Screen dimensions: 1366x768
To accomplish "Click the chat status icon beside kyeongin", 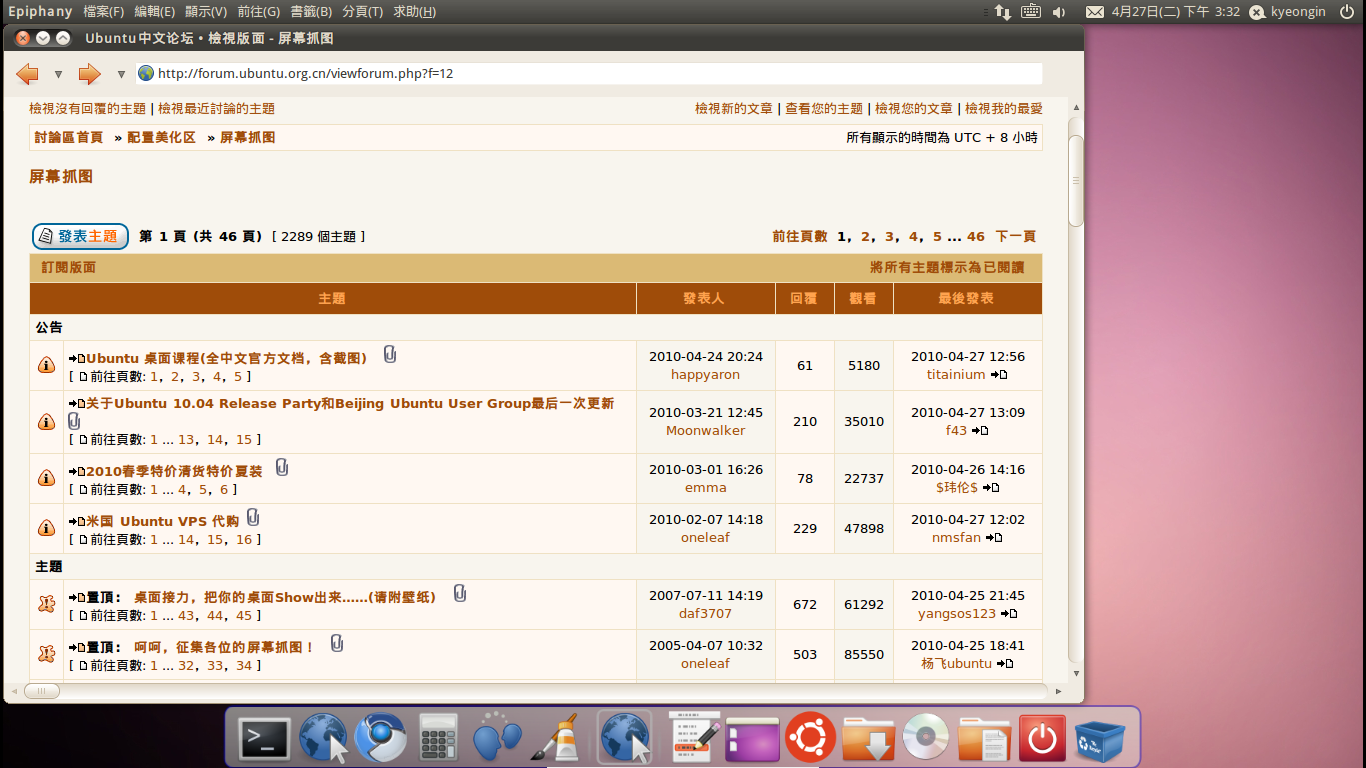I will (1257, 12).
